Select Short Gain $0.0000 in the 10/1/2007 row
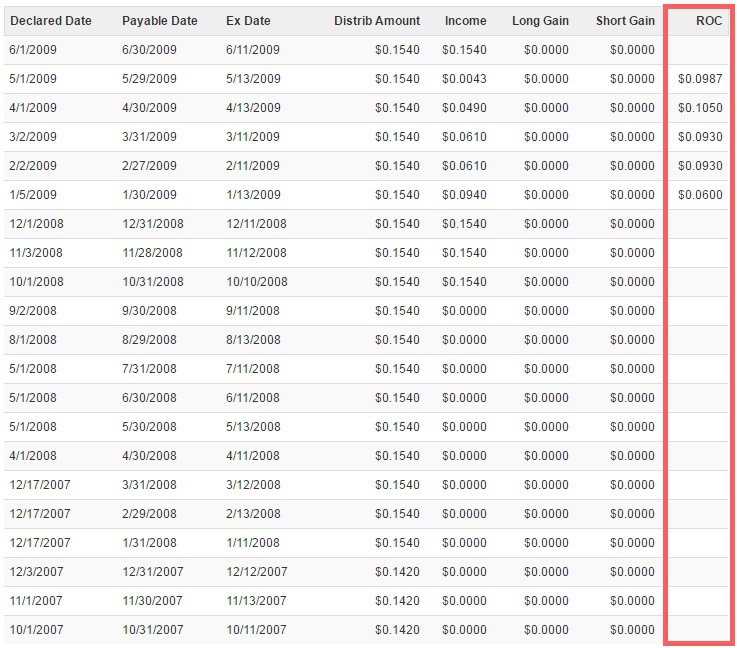The height and width of the screenshot is (648, 737). (632, 630)
